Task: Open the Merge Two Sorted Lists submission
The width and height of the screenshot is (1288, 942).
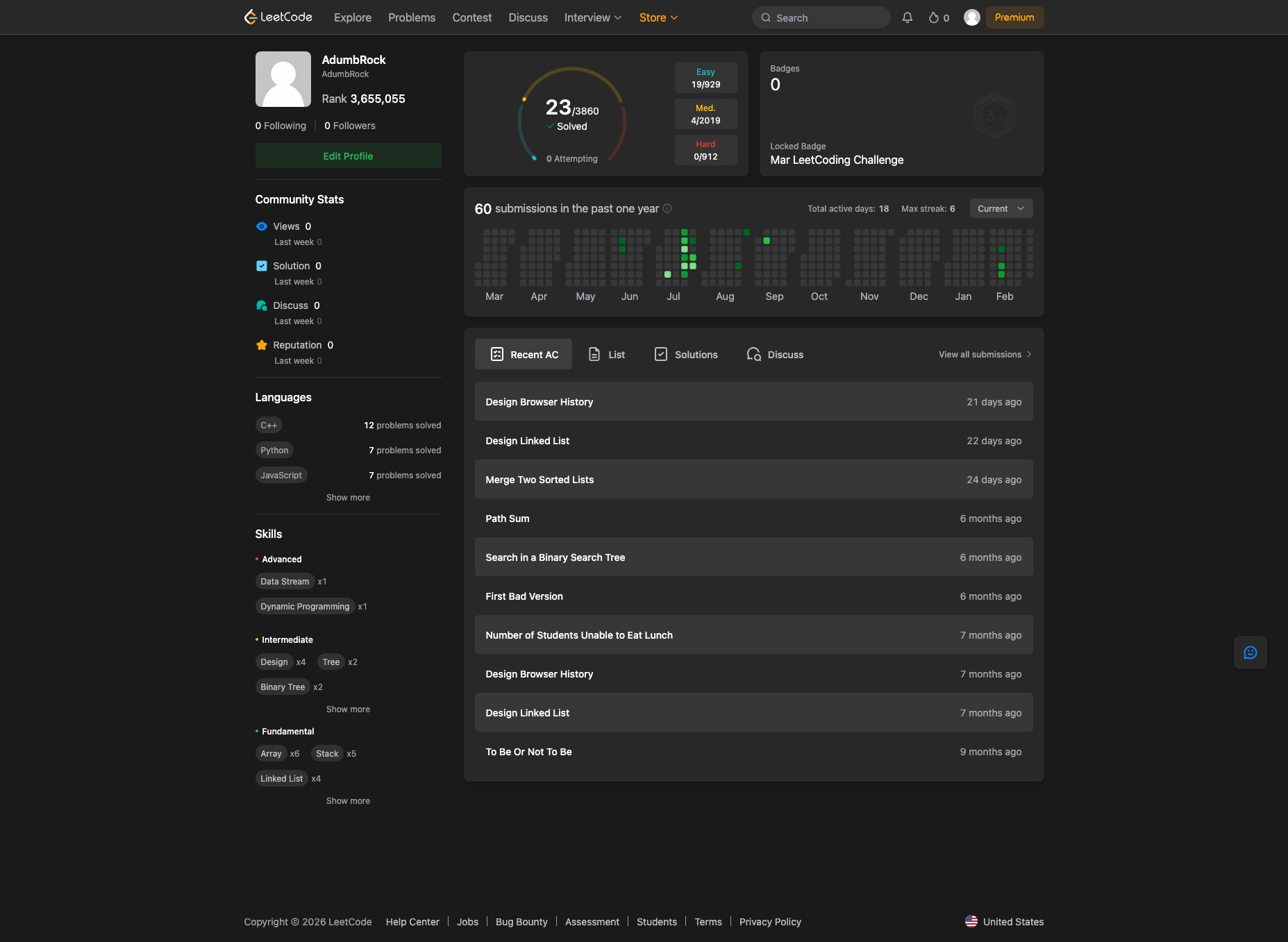Action: tap(754, 479)
